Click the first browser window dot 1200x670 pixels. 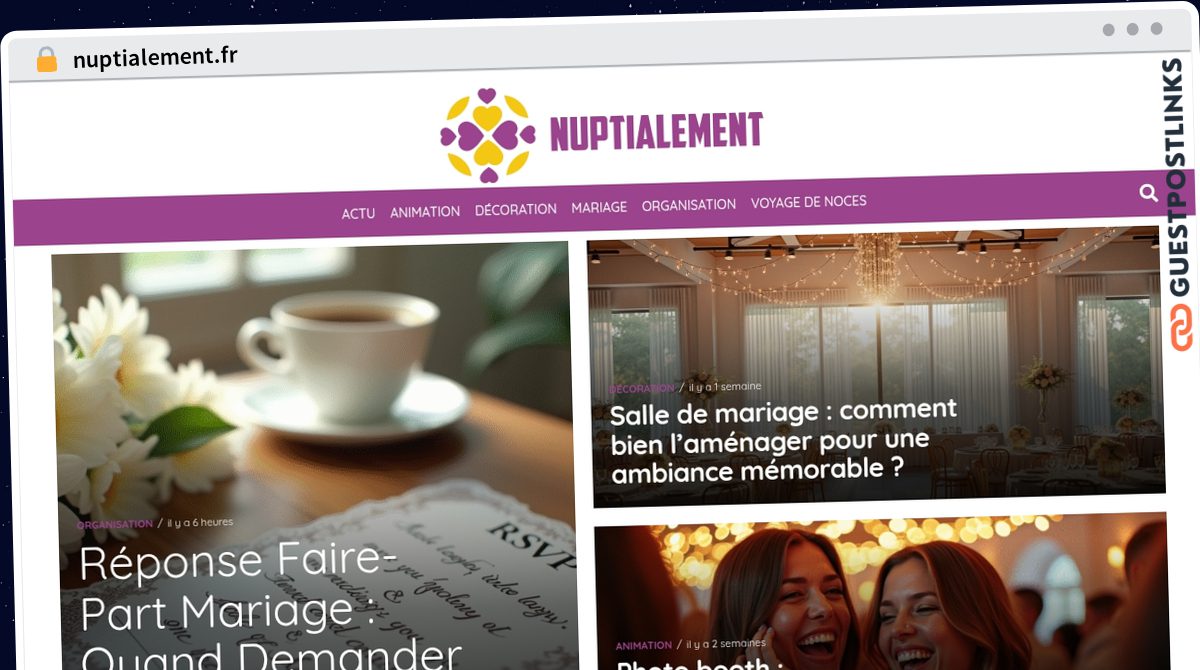coord(1108,30)
